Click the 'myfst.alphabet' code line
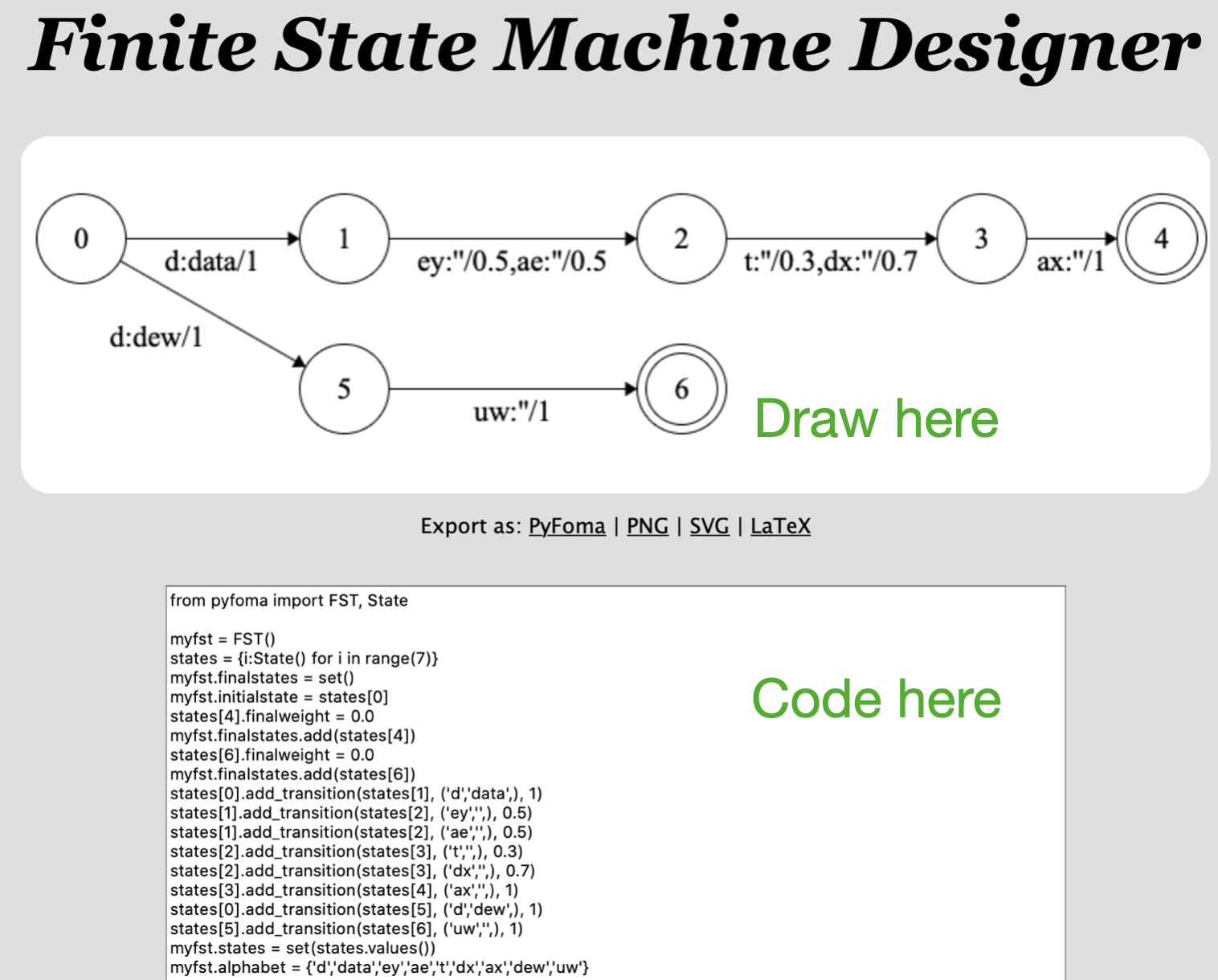The height and width of the screenshot is (980, 1218). (379, 966)
